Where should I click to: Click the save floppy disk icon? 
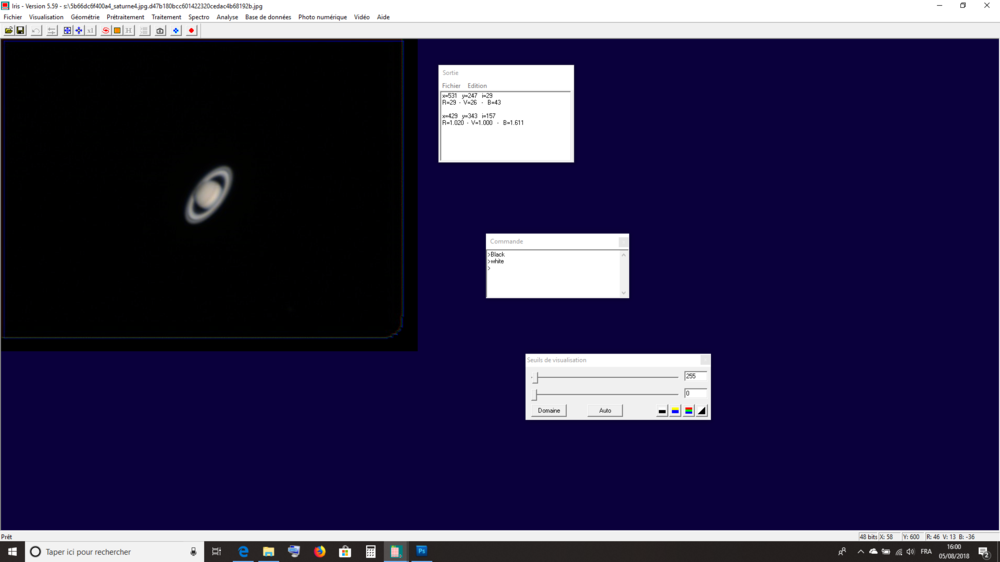pos(20,31)
